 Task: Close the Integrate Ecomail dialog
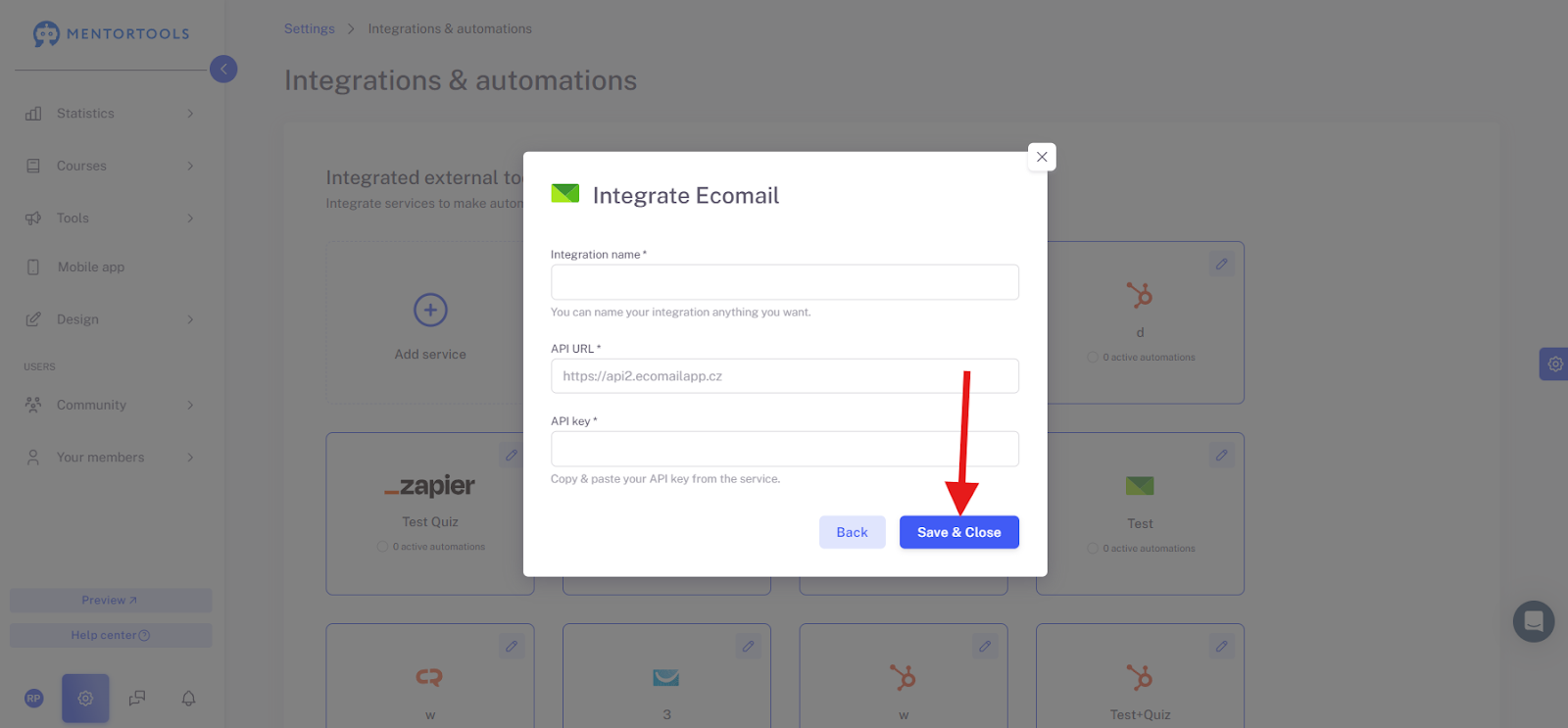[1042, 157]
